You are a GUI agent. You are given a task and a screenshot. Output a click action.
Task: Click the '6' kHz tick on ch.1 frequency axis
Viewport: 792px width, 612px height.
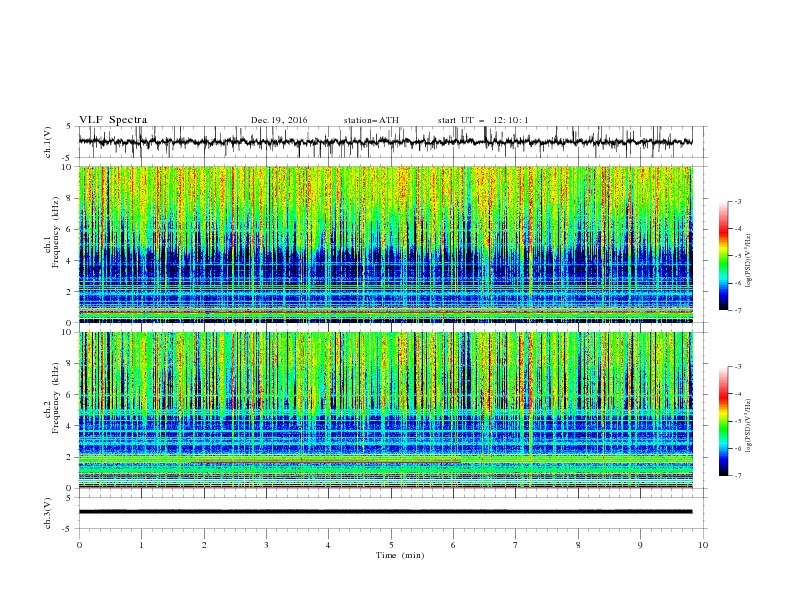(70, 230)
